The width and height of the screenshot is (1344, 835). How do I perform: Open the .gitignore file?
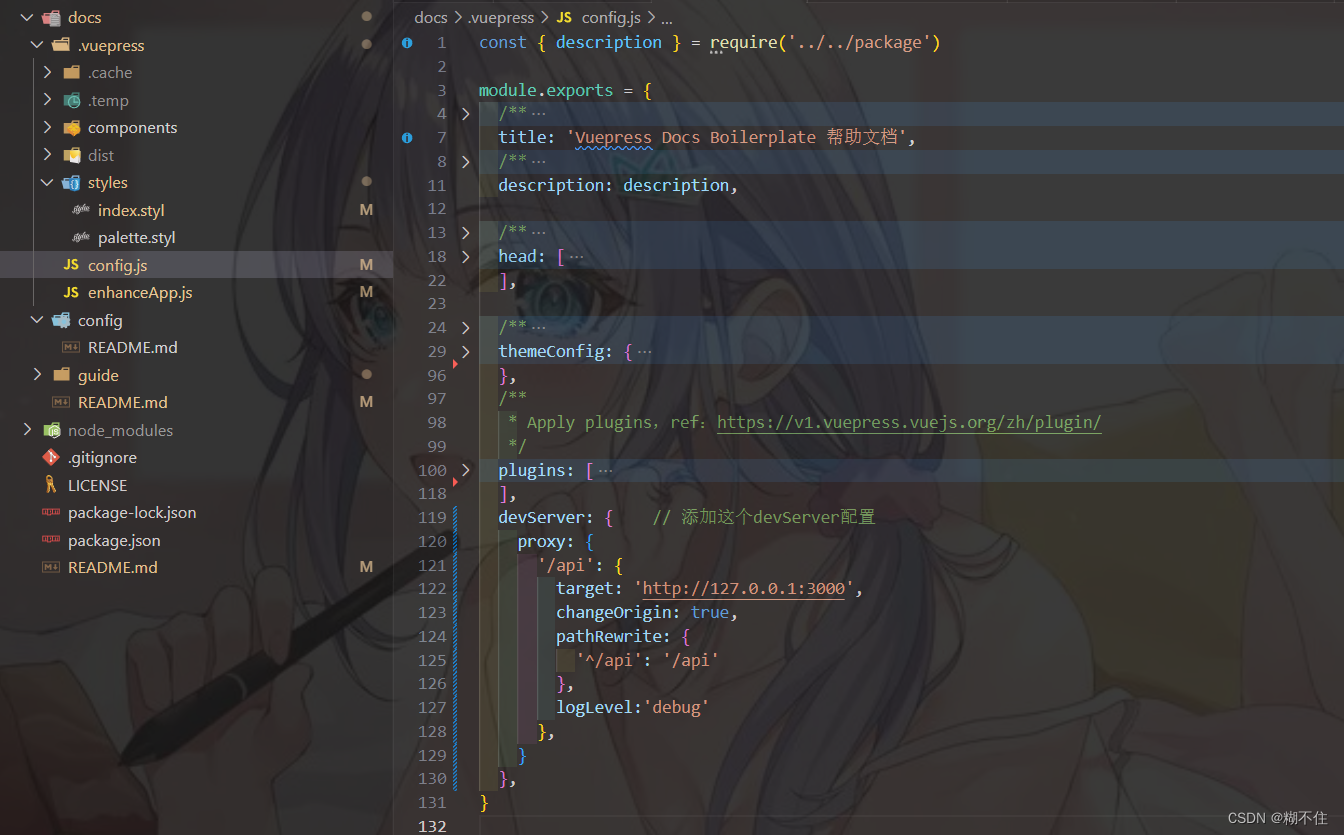(102, 457)
